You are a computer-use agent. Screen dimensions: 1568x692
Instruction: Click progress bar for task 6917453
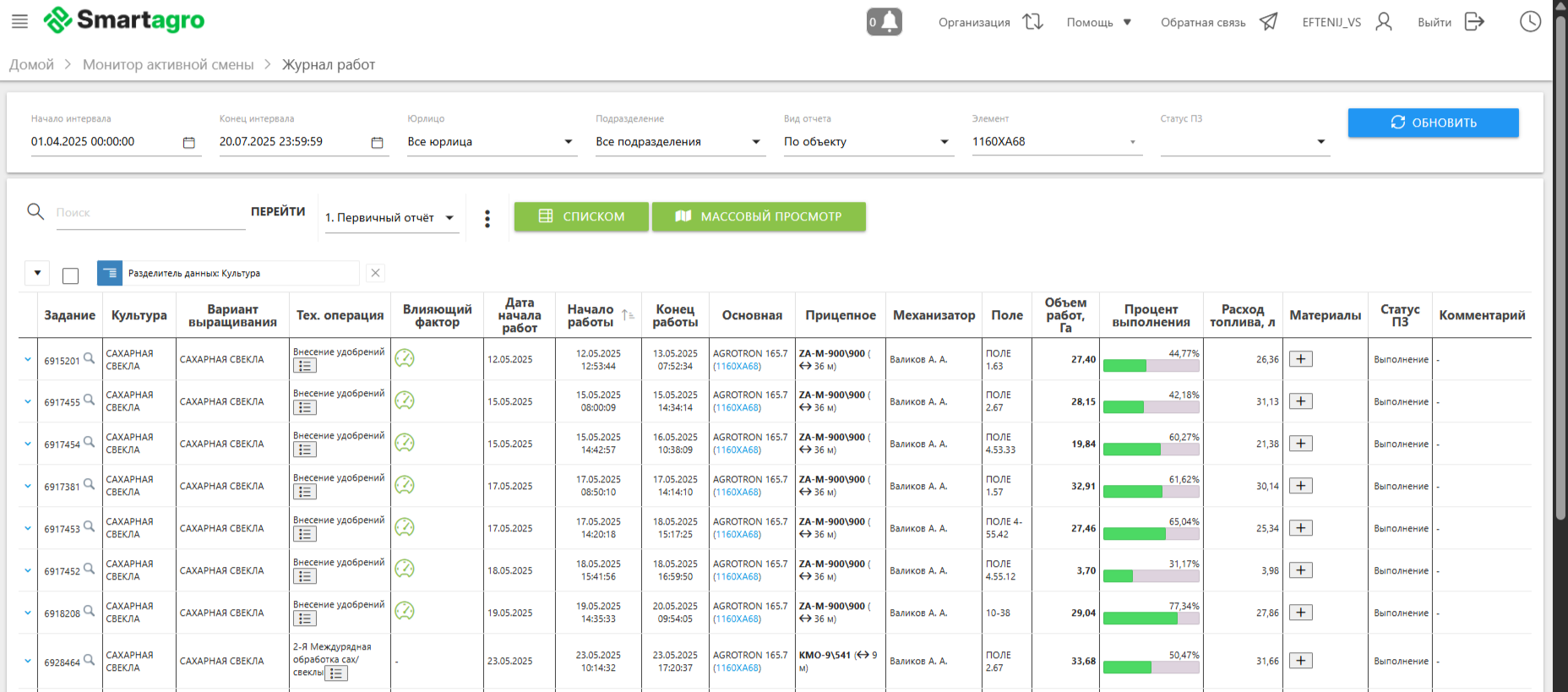[x=1151, y=534]
